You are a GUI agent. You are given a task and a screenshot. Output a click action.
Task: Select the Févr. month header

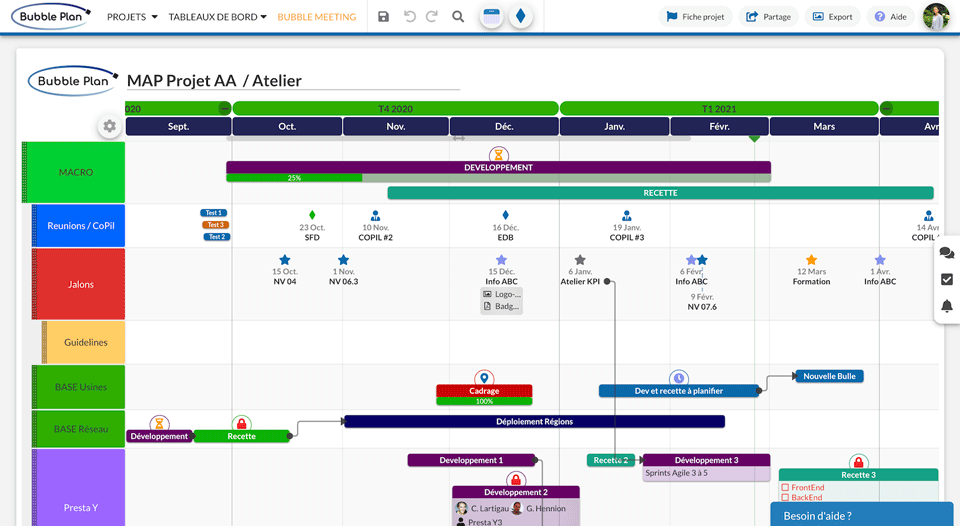(x=719, y=126)
